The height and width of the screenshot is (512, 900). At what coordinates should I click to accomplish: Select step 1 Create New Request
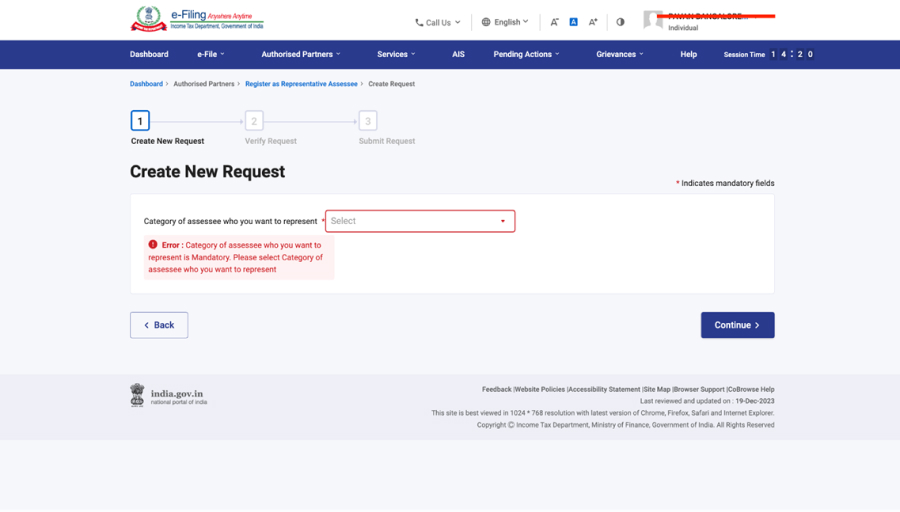[x=140, y=121]
